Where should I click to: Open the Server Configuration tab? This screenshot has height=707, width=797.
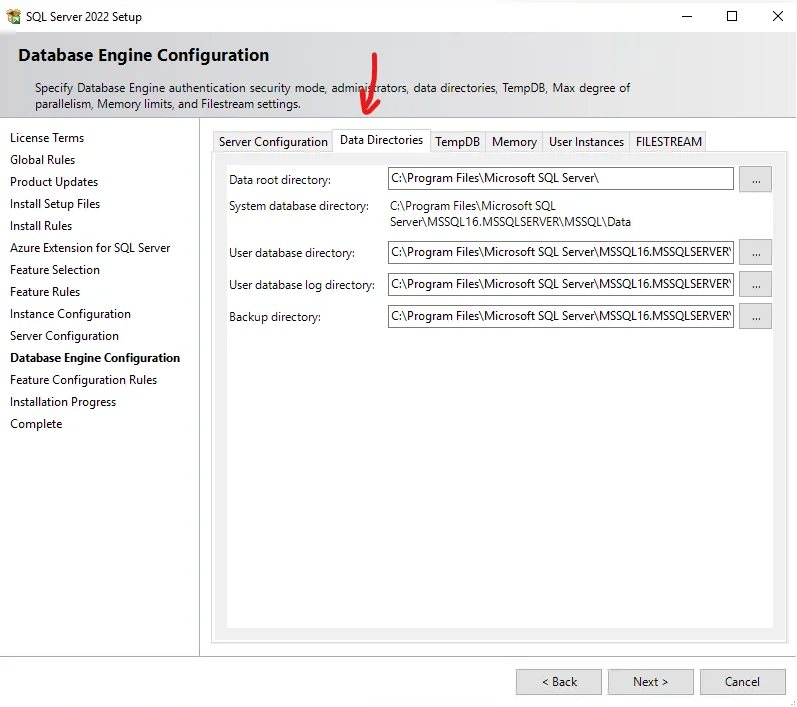pos(273,142)
